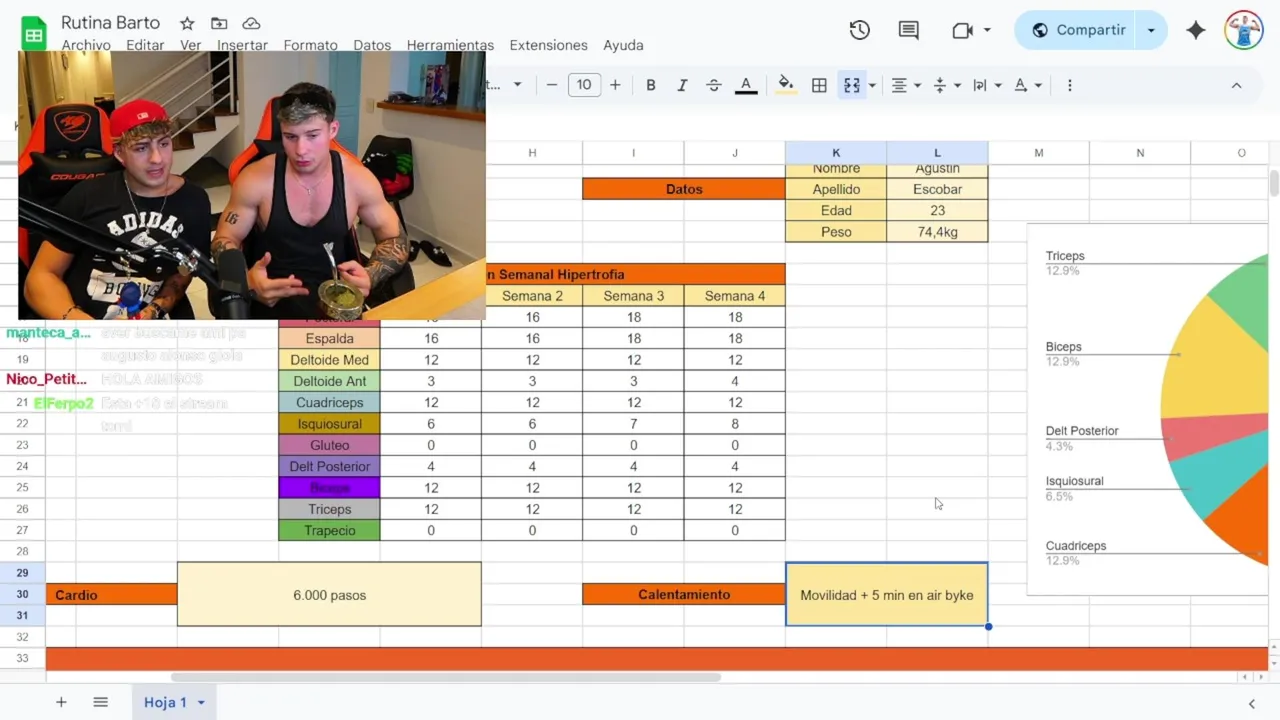This screenshot has height=720, width=1280.
Task: Open the all sheets list icon
Action: pos(100,702)
